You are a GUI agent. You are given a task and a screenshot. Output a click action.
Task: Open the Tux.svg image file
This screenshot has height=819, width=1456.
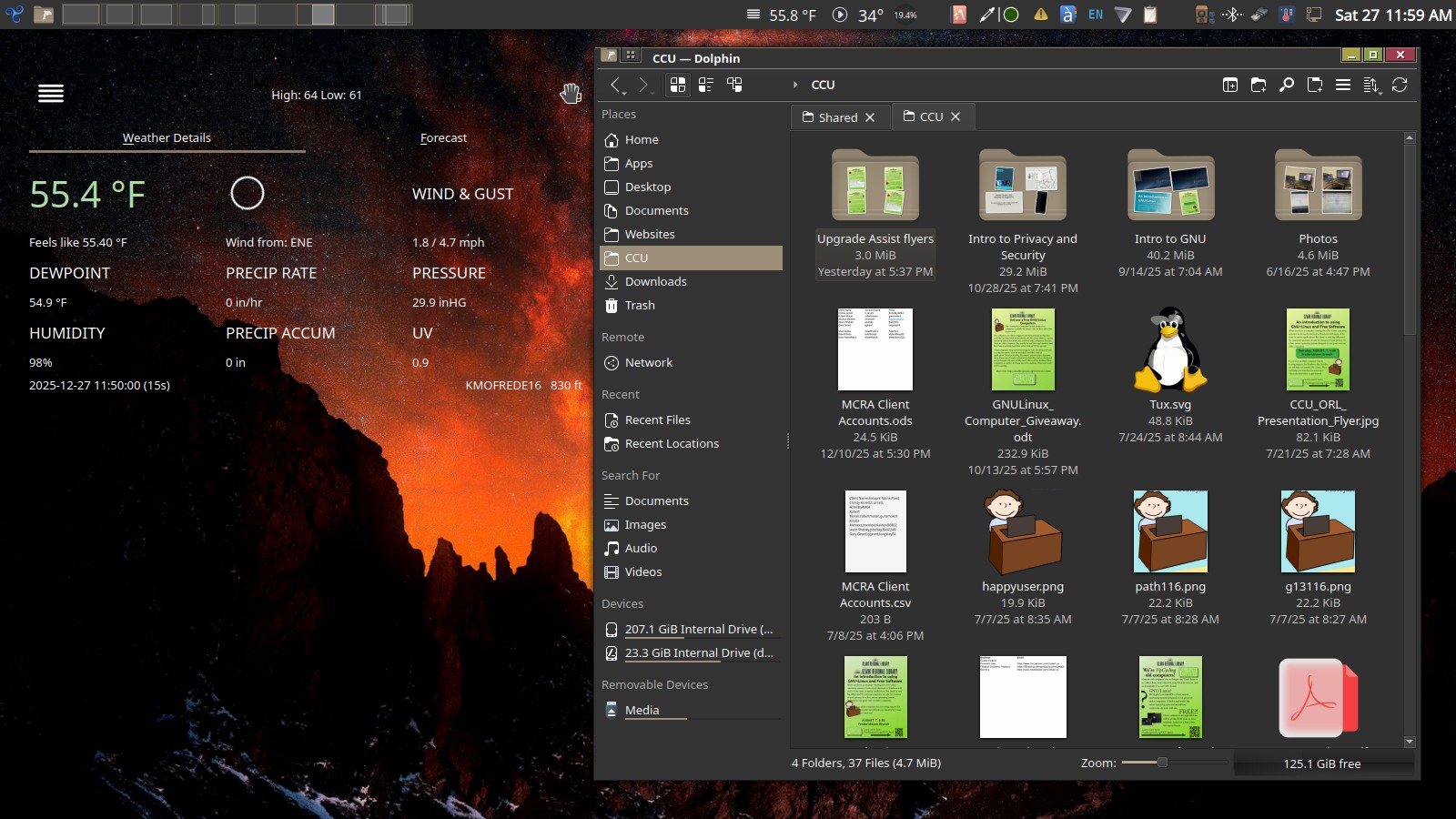click(x=1170, y=350)
